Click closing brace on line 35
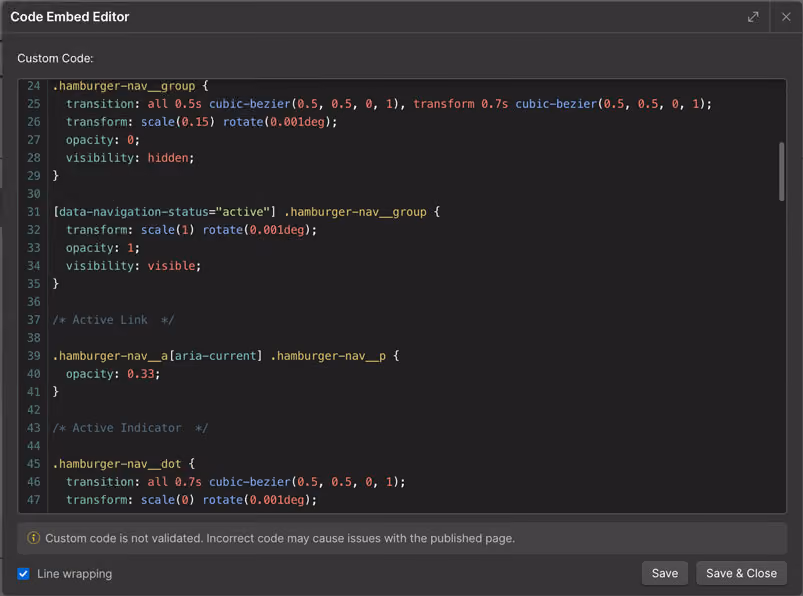Image resolution: width=803 pixels, height=596 pixels. (x=56, y=284)
